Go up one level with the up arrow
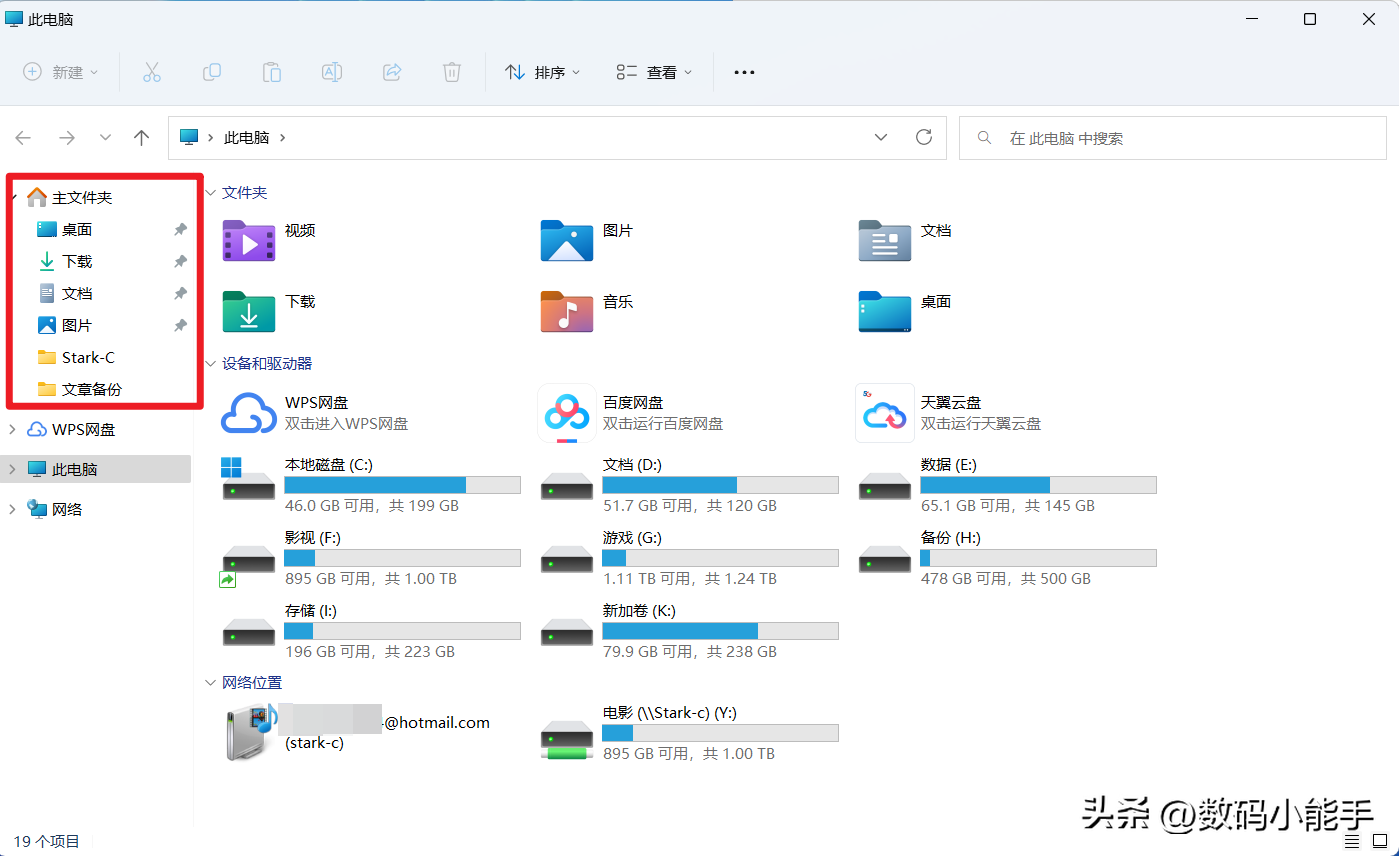1399x856 pixels. click(142, 138)
